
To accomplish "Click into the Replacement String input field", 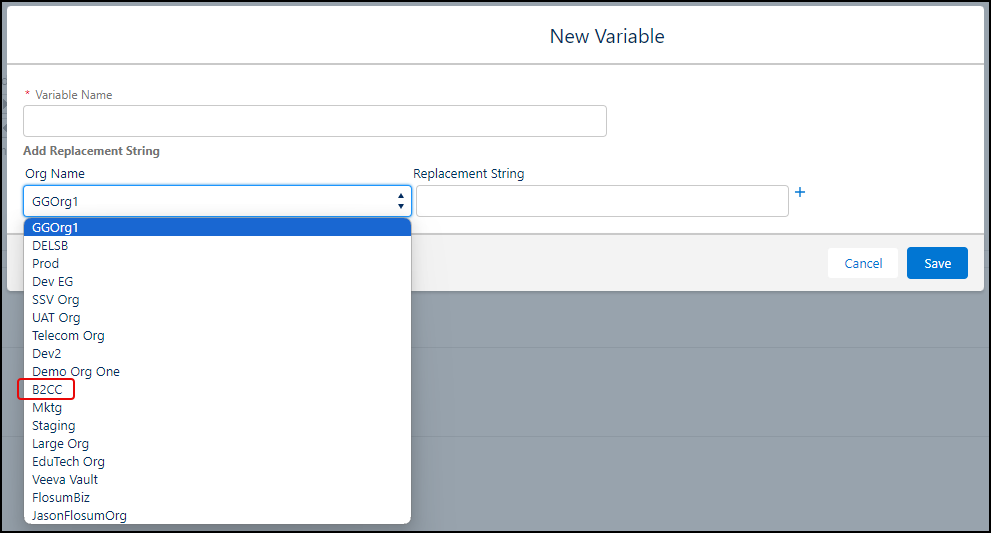I will tap(602, 201).
